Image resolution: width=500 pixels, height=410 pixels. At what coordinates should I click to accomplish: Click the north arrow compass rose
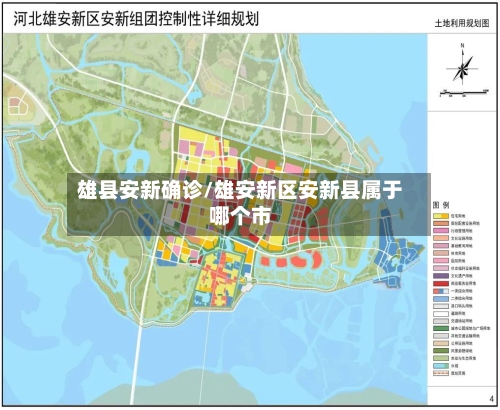pos(463,64)
